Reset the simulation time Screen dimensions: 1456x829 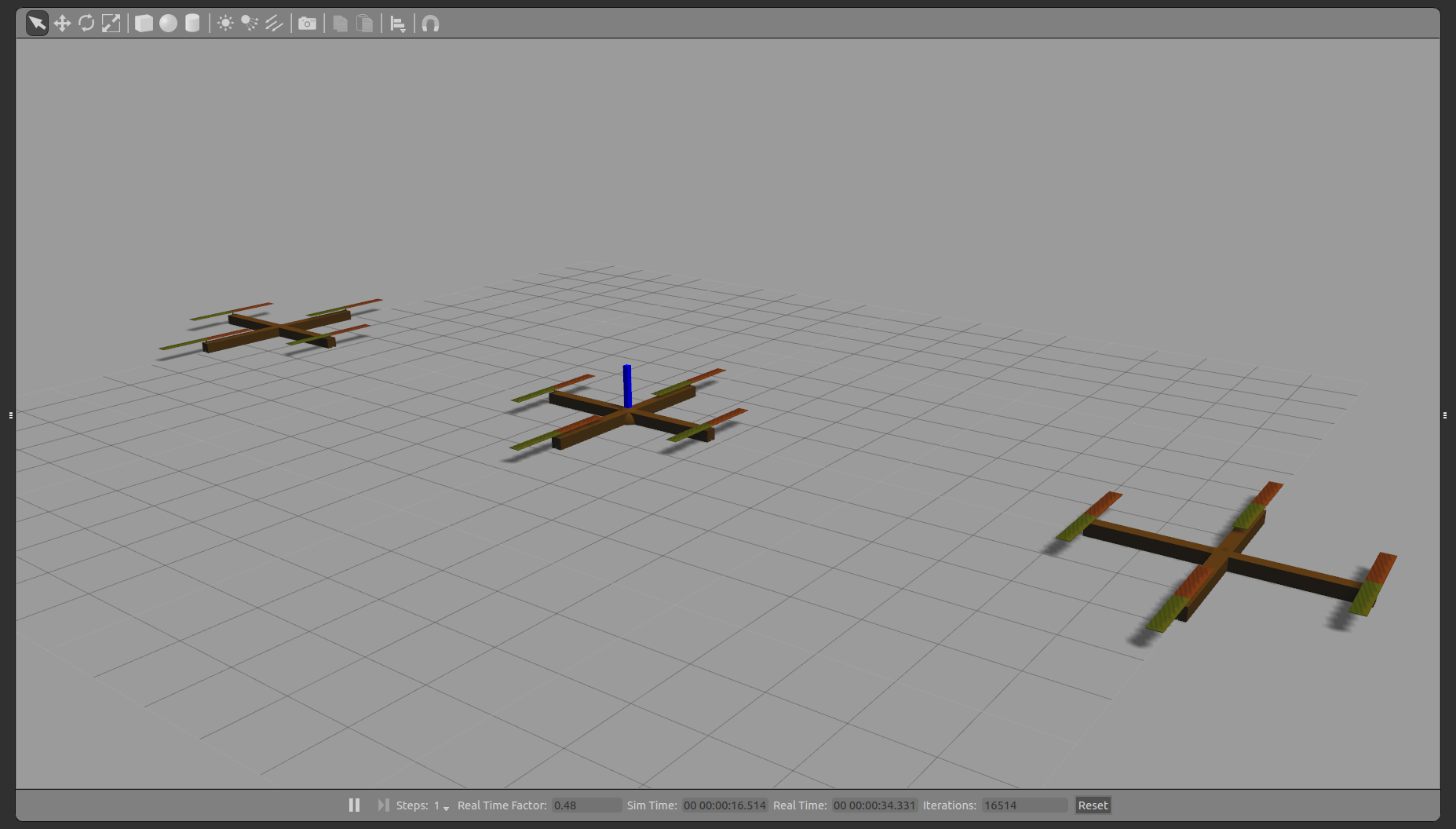1093,805
